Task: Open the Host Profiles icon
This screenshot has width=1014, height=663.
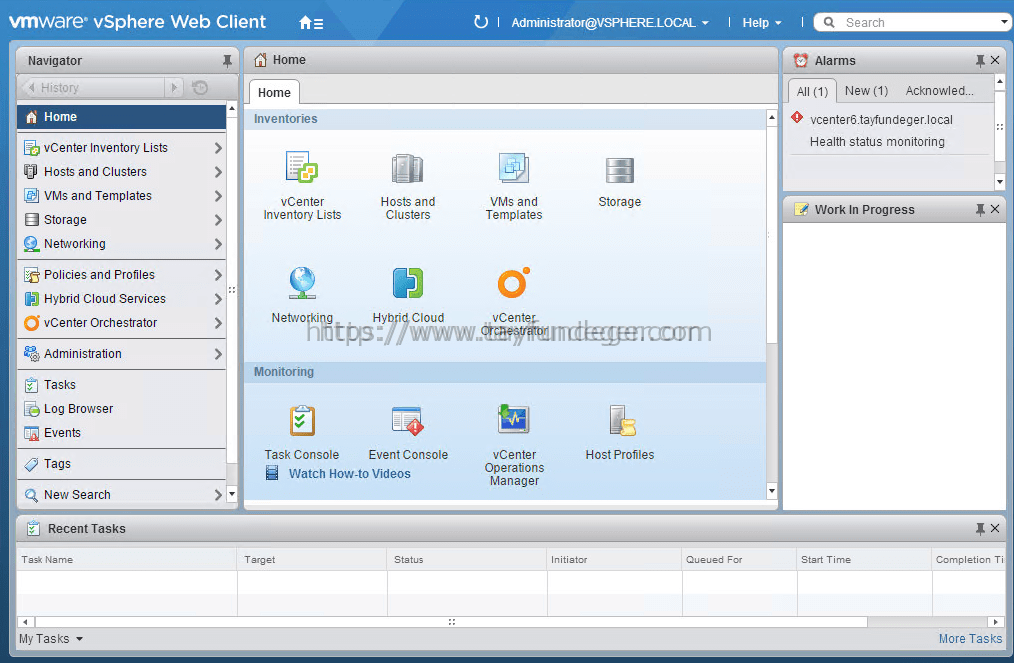Action: pos(622,420)
